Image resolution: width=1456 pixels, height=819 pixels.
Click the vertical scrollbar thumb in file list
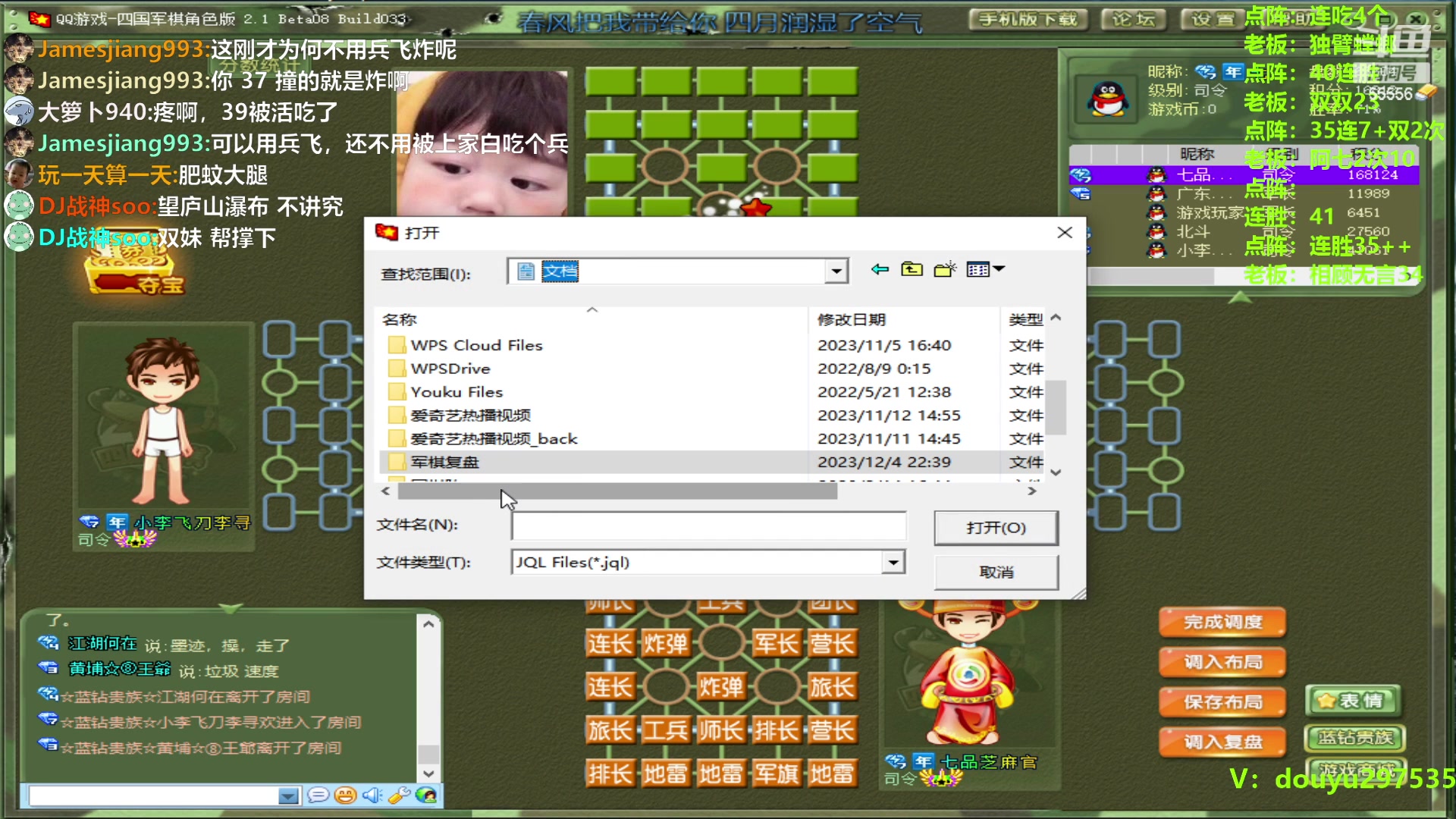click(1056, 407)
